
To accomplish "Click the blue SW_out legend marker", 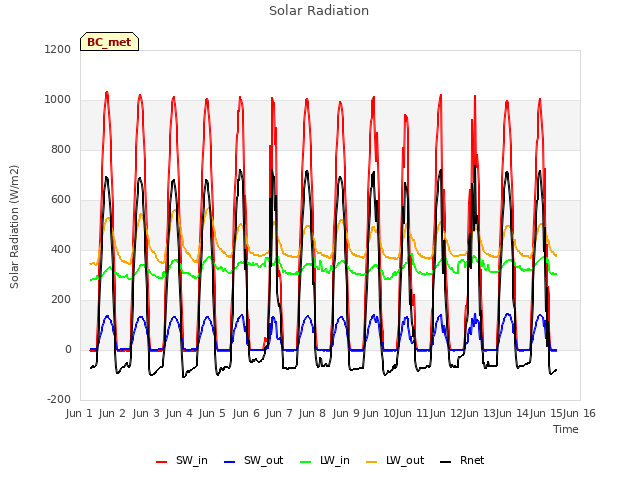I will click(x=230, y=462).
